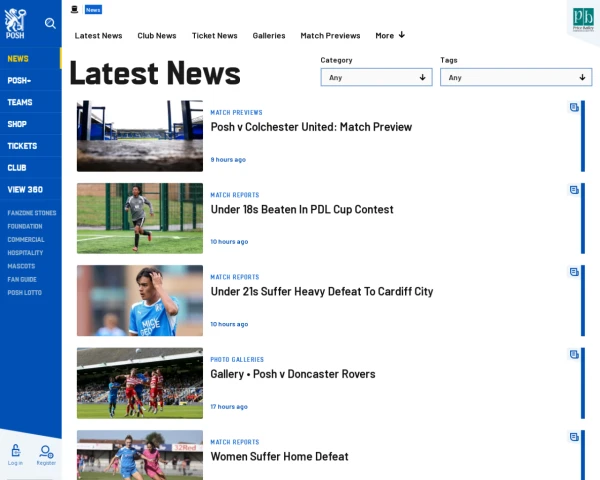This screenshot has height=480, width=600.
Task: Go to Fanzone Stones link
Action: (32, 213)
